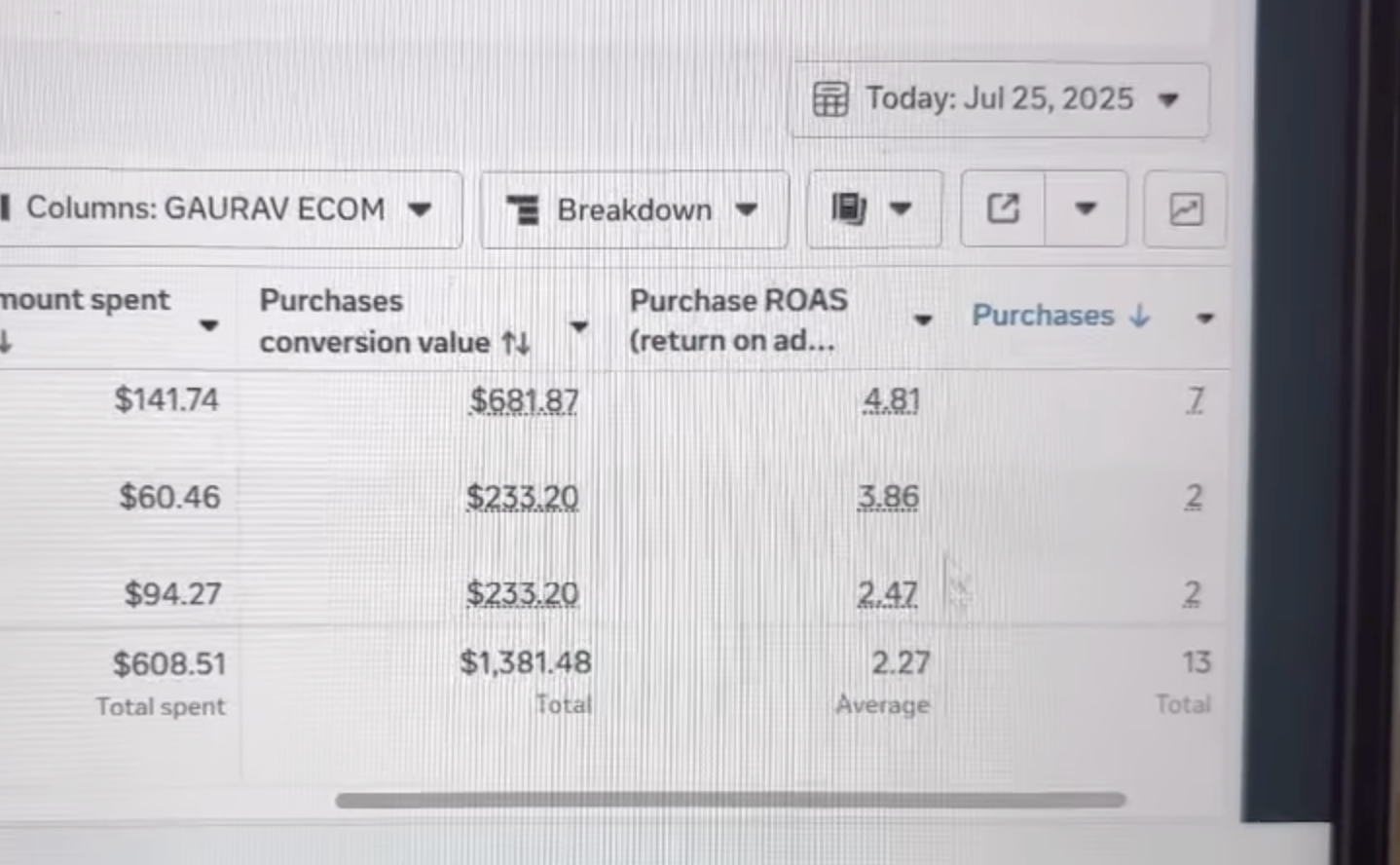
Task: Open the Reports icon in the toolbar
Action: [849, 208]
